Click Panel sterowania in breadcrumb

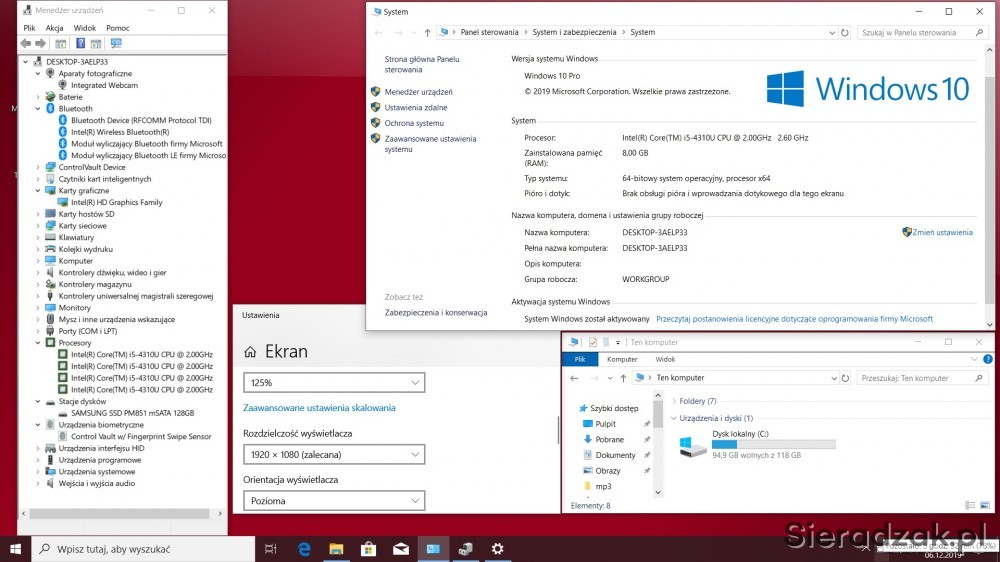click(x=489, y=33)
